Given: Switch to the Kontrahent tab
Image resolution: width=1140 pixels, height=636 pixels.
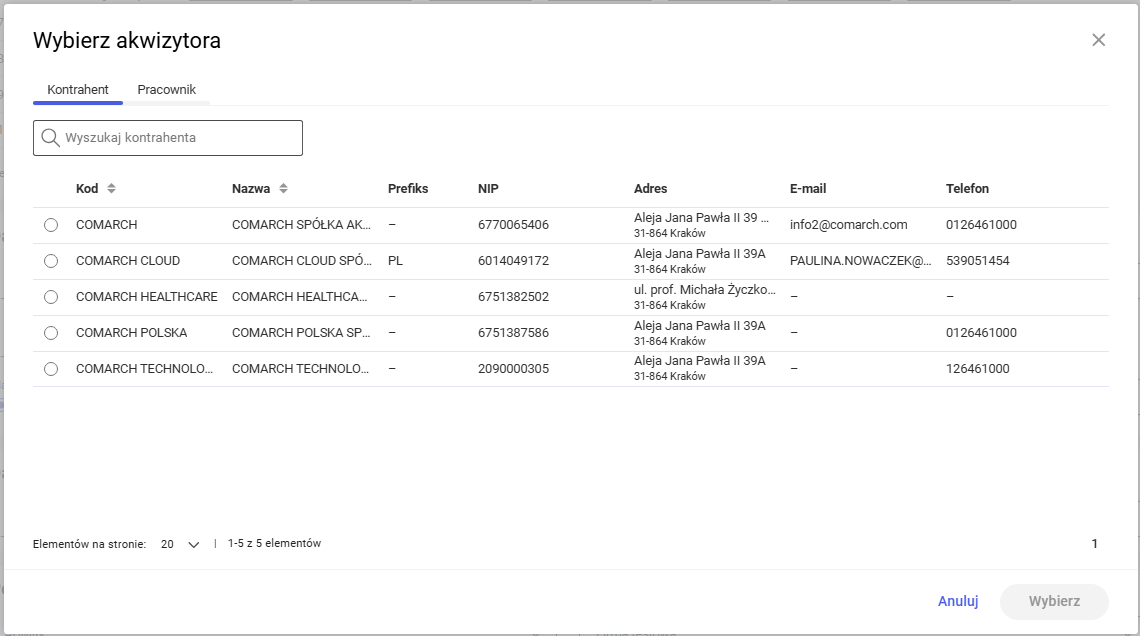Looking at the screenshot, I should click(78, 89).
